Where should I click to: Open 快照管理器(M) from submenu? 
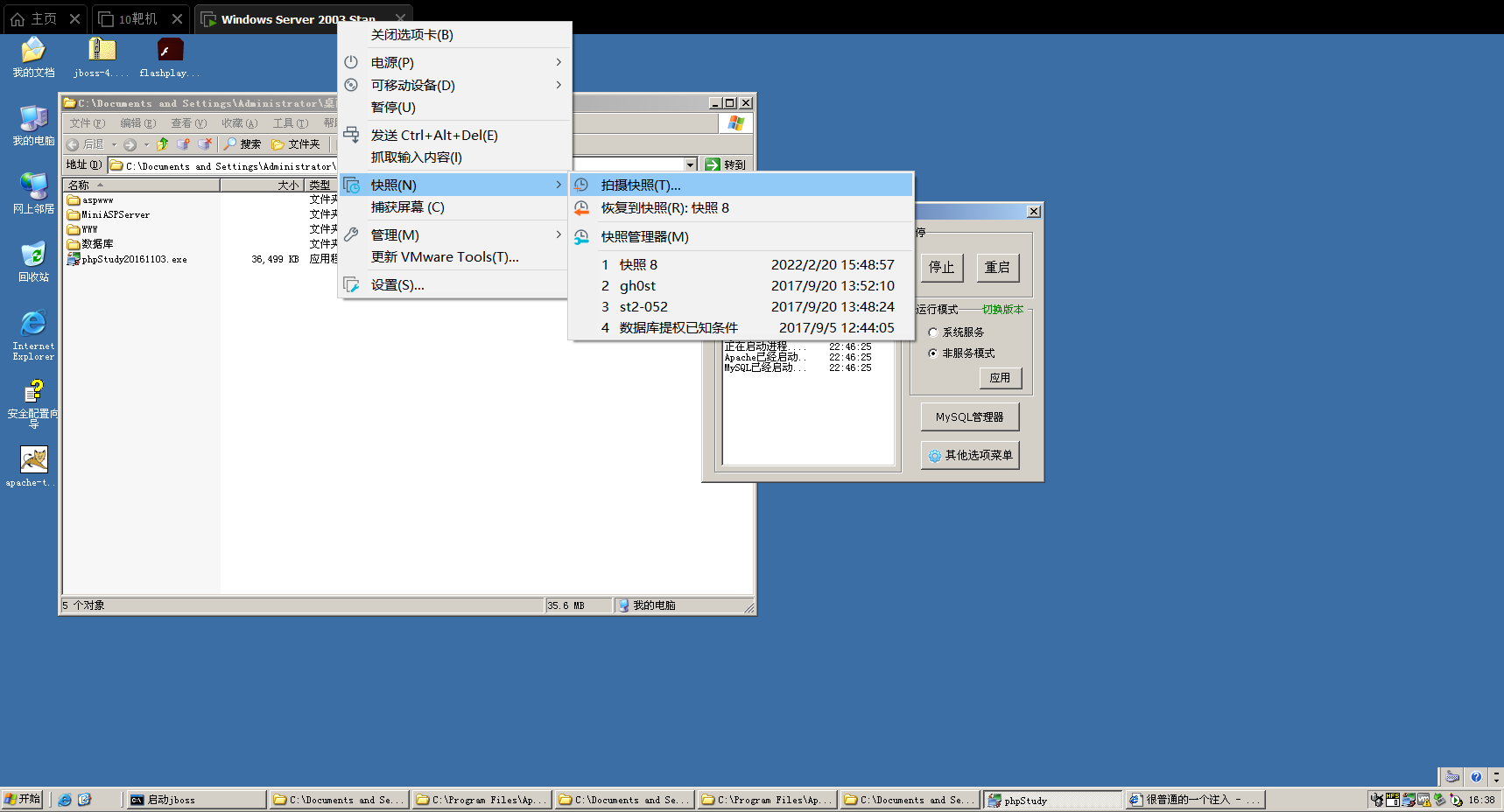point(741,237)
